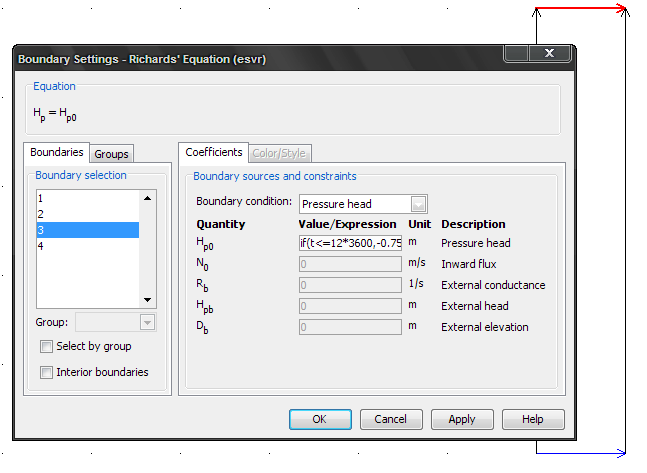Image resolution: width=647 pixels, height=473 pixels.
Task: Open Help for boundary settings
Action: [x=533, y=419]
